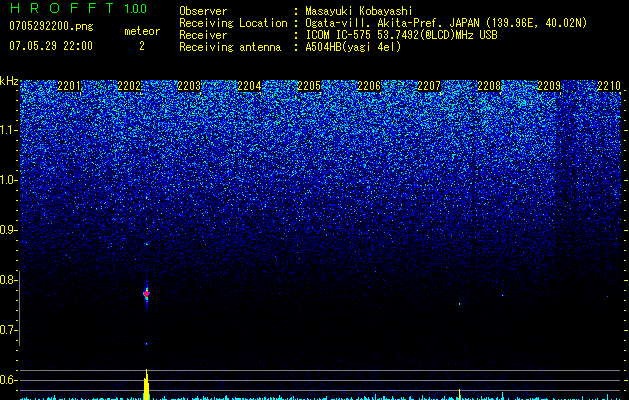The height and width of the screenshot is (400, 629).
Task: Click the ICOM IC-575 receiver text
Action: pos(402,35)
